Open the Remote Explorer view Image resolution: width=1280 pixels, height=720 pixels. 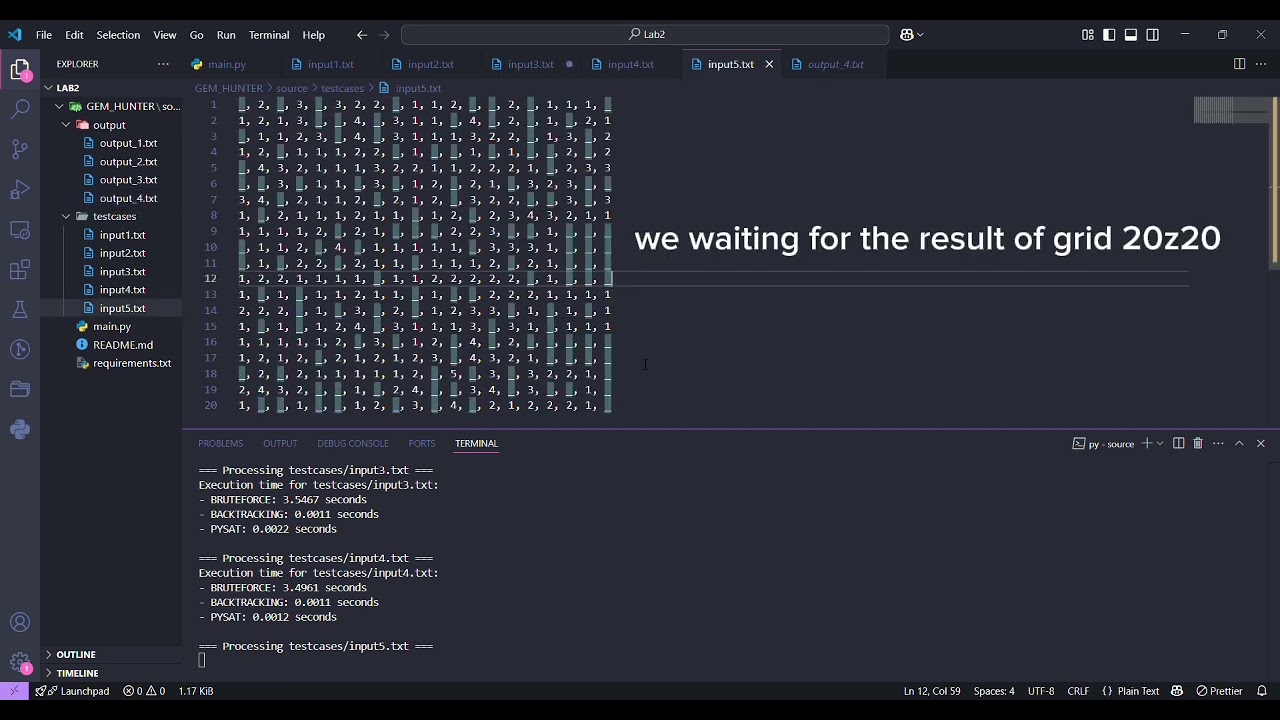20,230
